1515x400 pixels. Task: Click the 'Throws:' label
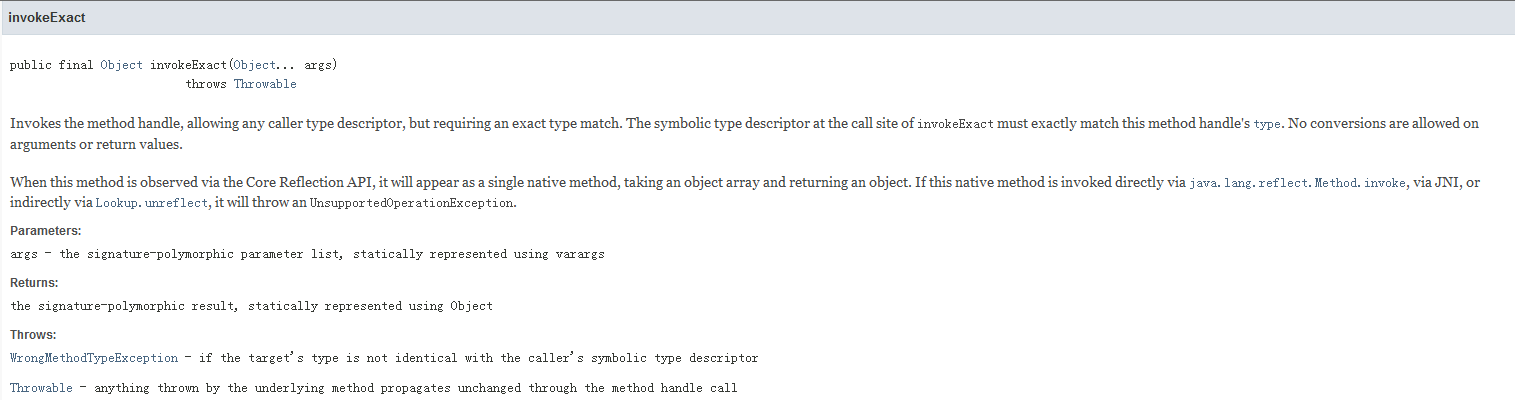[x=33, y=335]
